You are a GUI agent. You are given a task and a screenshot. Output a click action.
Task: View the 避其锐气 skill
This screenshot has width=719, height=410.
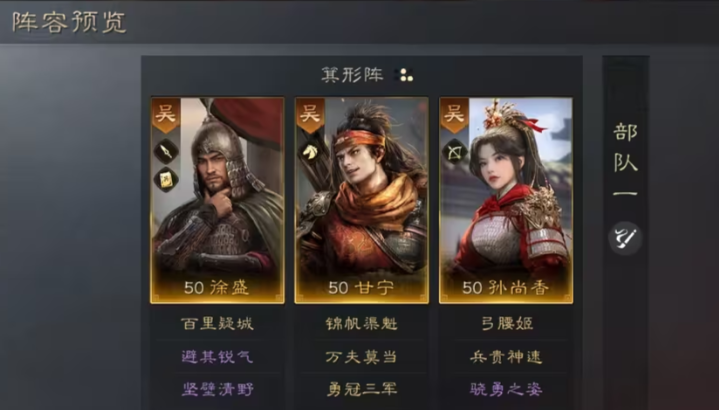[x=217, y=356]
